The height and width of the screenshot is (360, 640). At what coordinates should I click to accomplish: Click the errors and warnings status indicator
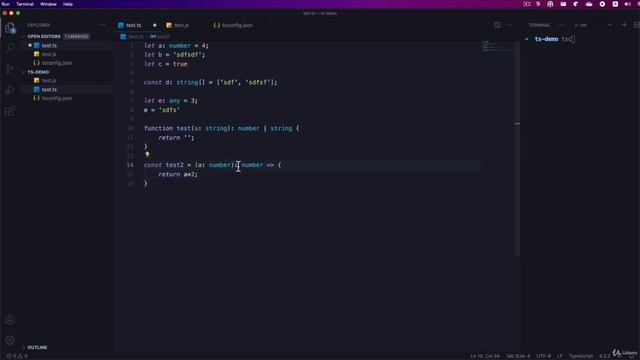tap(17, 356)
